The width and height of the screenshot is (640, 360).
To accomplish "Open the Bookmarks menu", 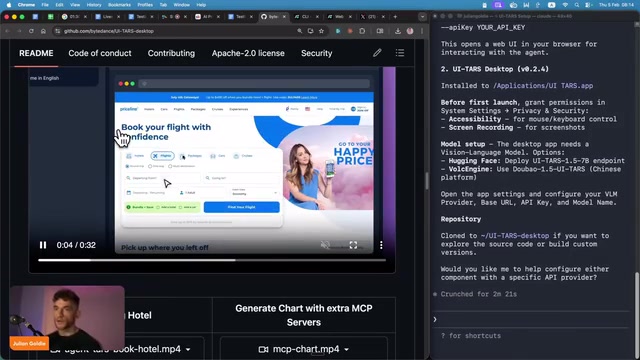I will click(x=119, y=5).
